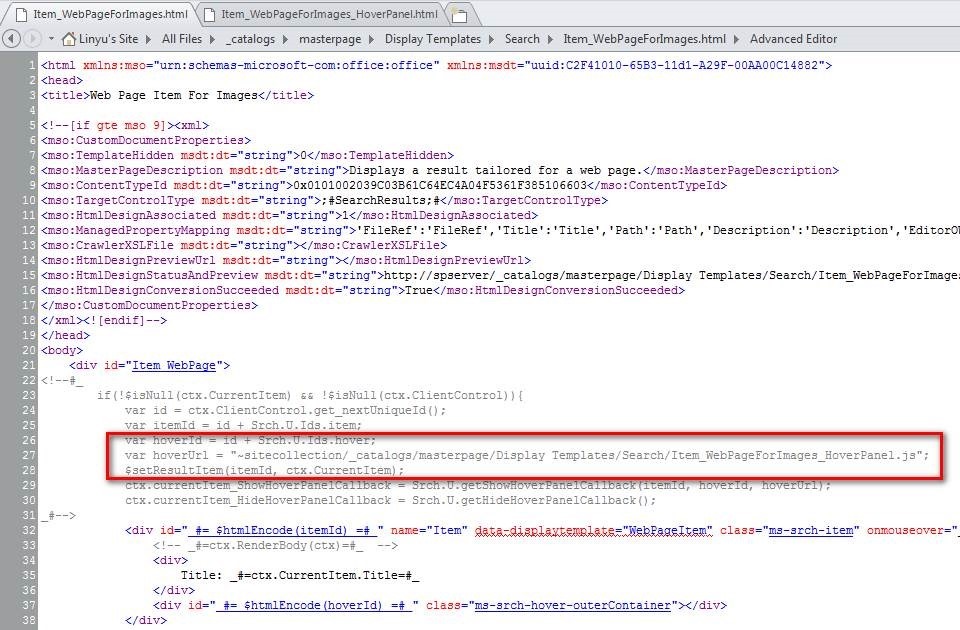The image size is (960, 630).
Task: Click 'ctx.currentItem_ShowHoverPanelCallback' on line 29
Action: (x=258, y=486)
